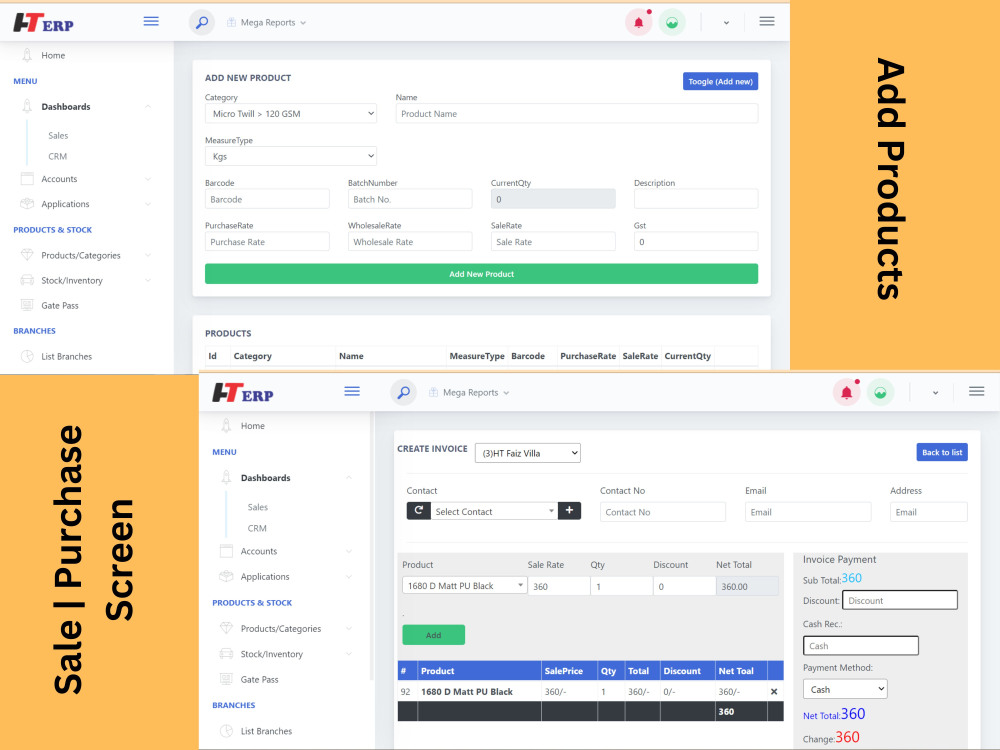Click Gst input field

tap(696, 242)
